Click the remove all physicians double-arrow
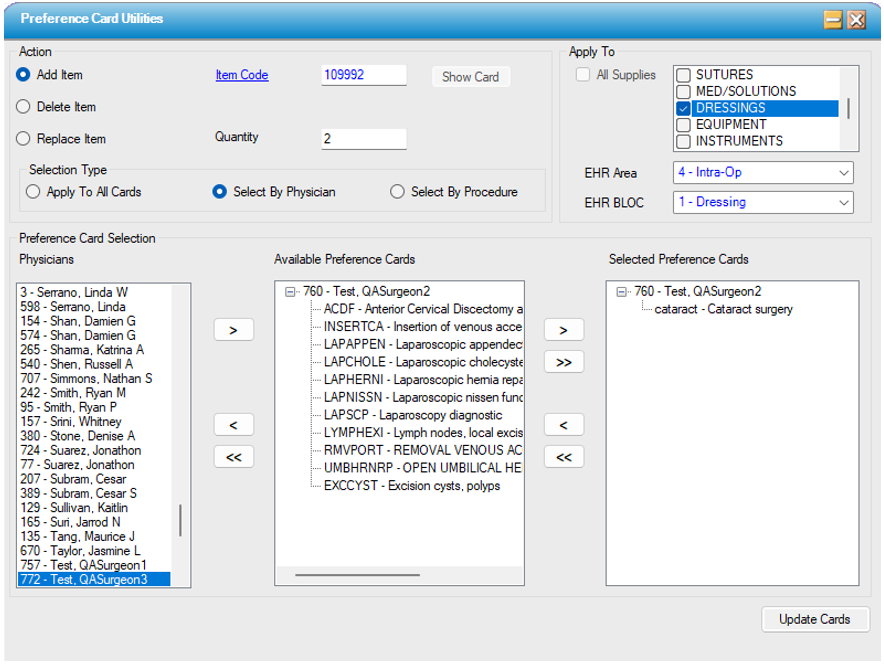884x666 pixels. pos(234,457)
